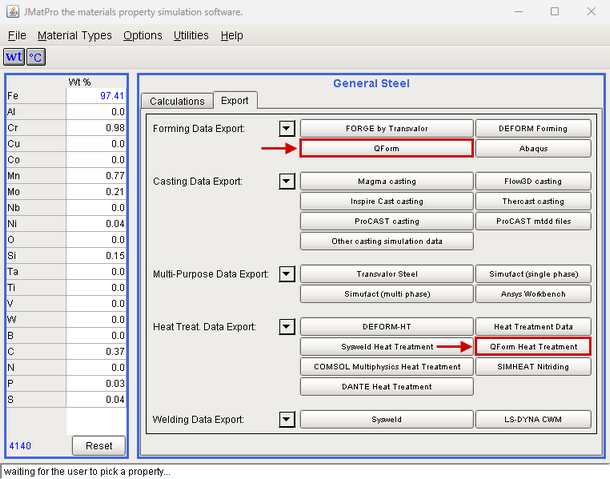Open the Multi-Purpose Data Export dropdown arrow

pyautogui.click(x=287, y=273)
